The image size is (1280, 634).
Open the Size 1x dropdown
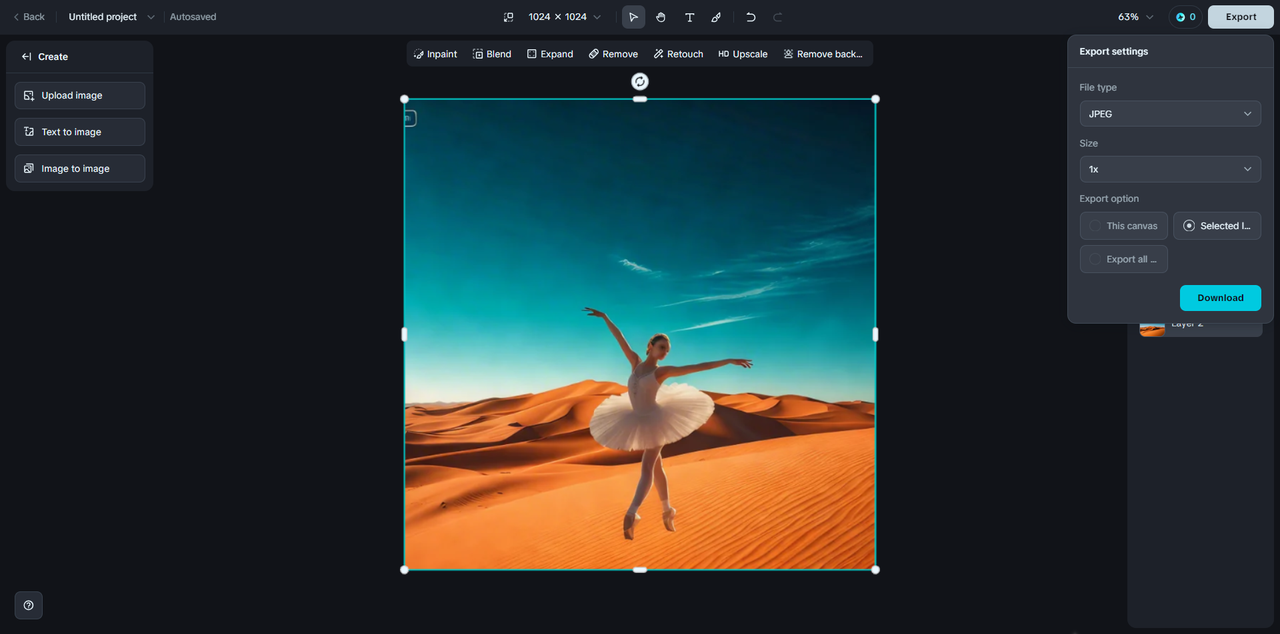tap(1170, 169)
